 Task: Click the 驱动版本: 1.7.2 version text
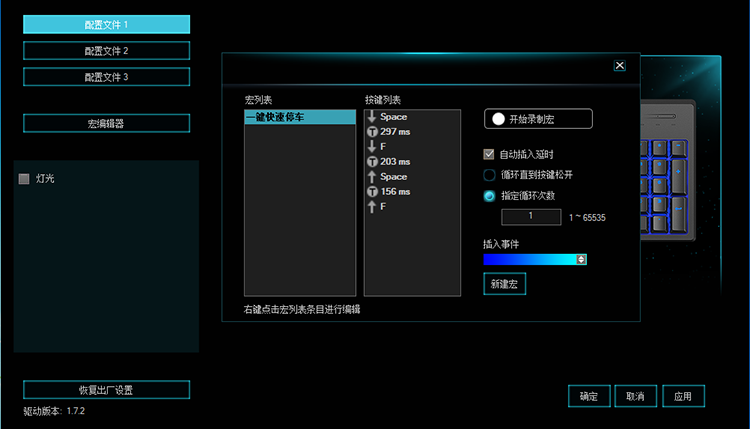click(54, 411)
